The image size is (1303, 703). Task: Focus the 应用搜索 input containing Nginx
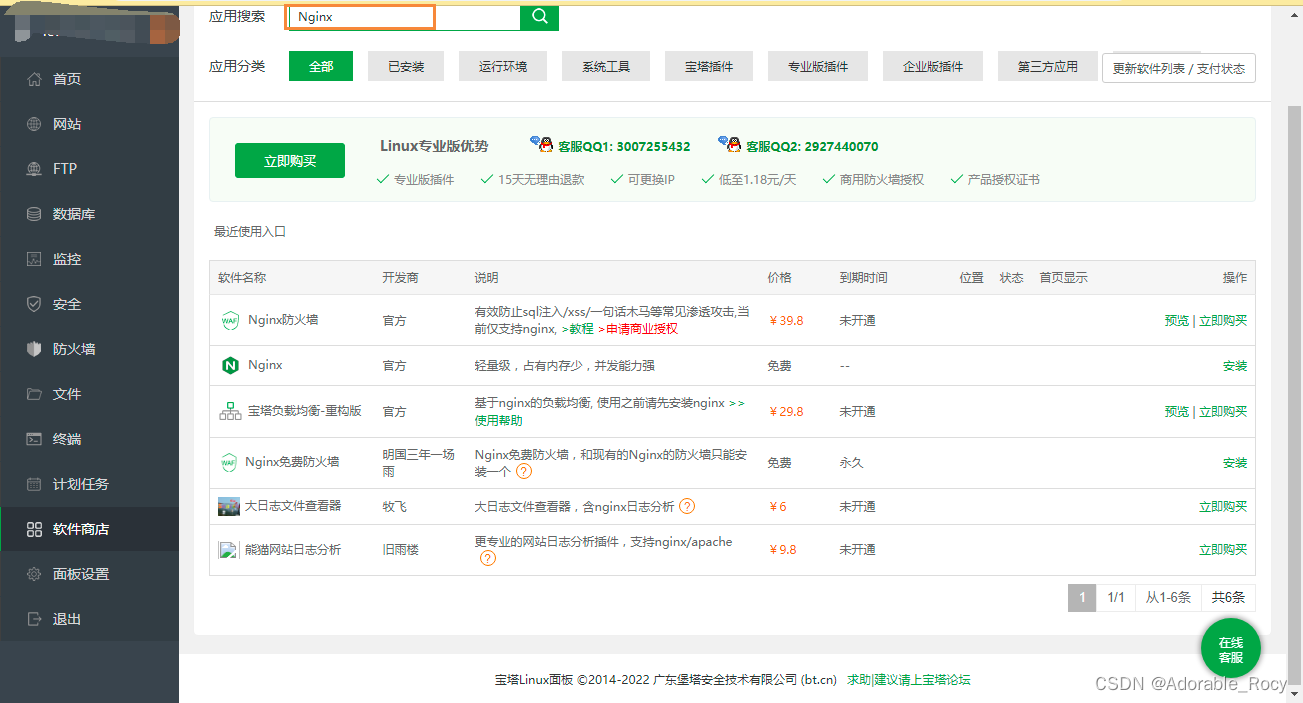coord(404,17)
